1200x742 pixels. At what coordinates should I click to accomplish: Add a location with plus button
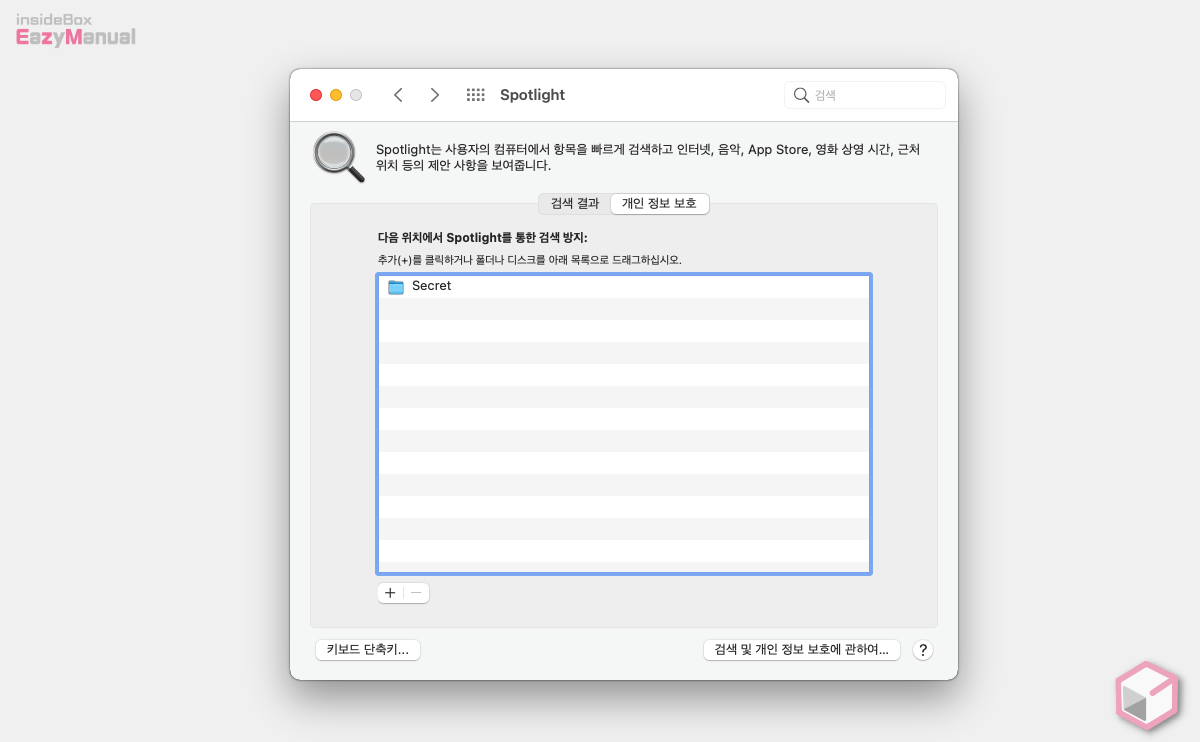(390, 593)
